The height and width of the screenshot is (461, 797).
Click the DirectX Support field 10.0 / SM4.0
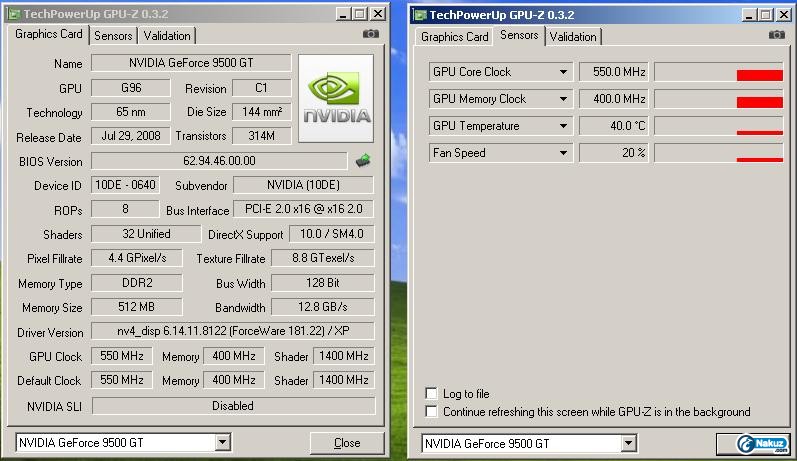[331, 234]
